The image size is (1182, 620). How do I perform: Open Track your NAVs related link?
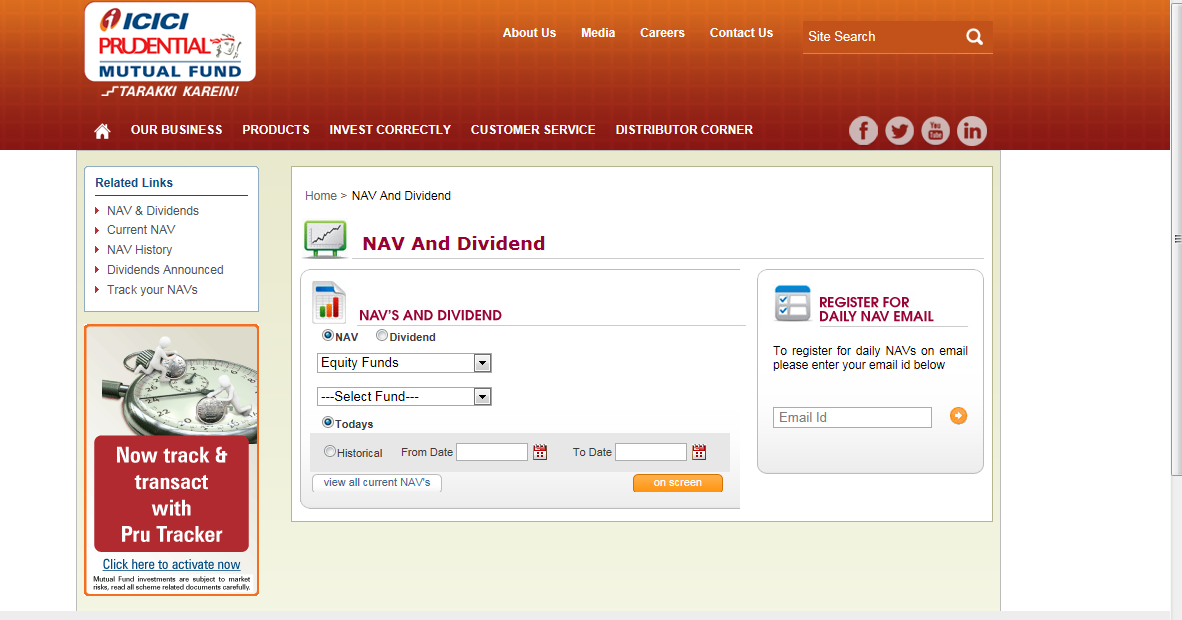152,290
